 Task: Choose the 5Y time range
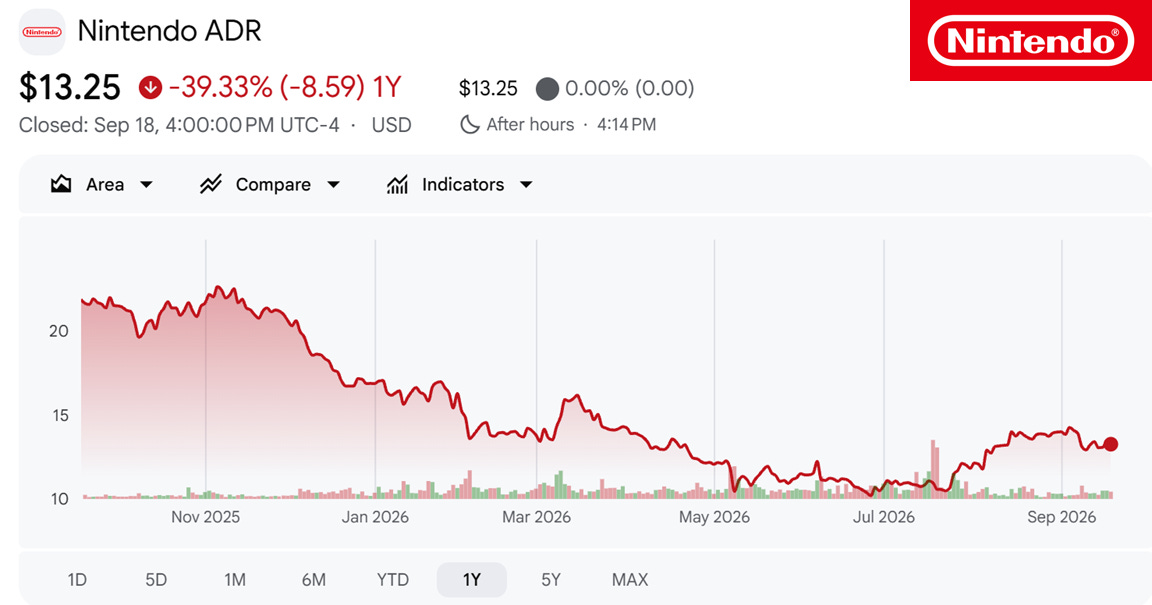(x=551, y=579)
